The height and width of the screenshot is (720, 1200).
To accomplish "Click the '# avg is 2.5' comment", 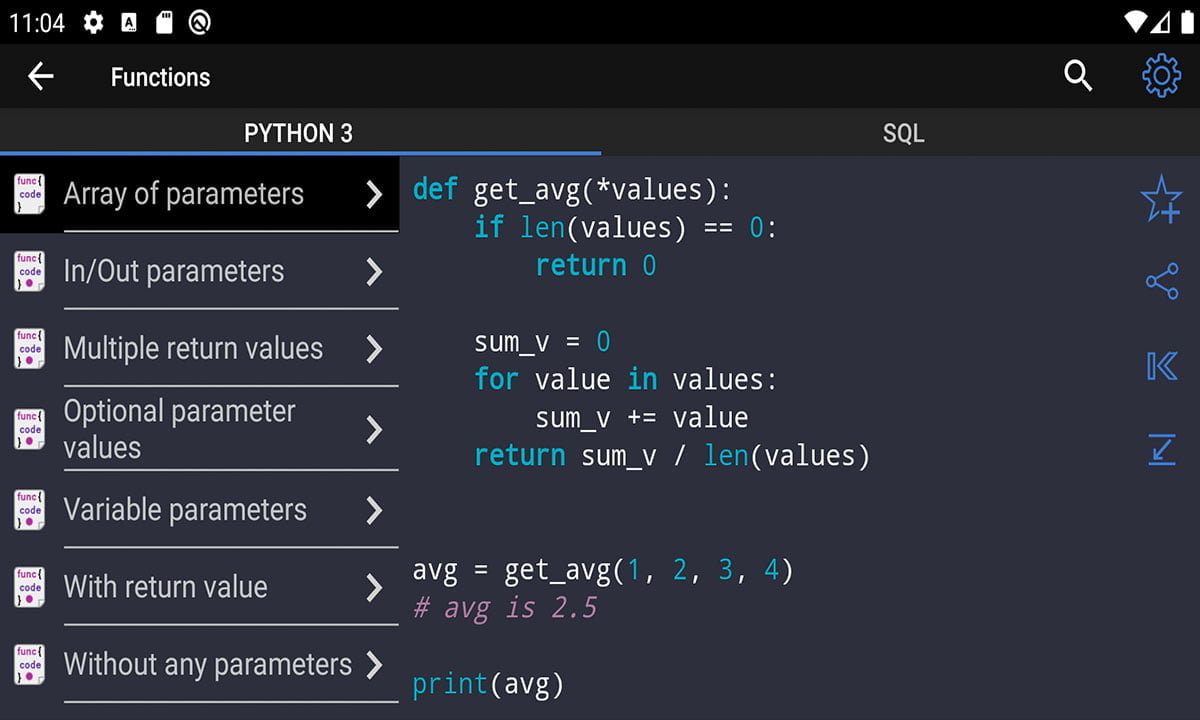I will 505,608.
